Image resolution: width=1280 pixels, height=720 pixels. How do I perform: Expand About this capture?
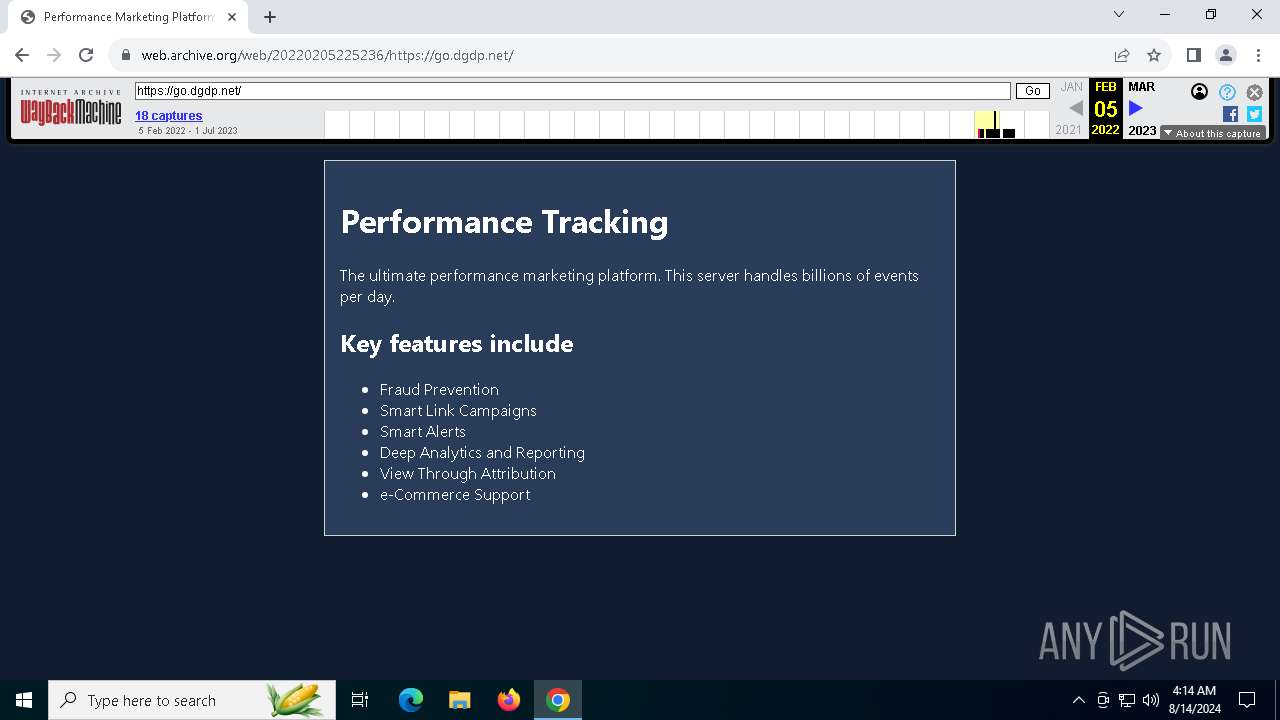pos(1212,133)
